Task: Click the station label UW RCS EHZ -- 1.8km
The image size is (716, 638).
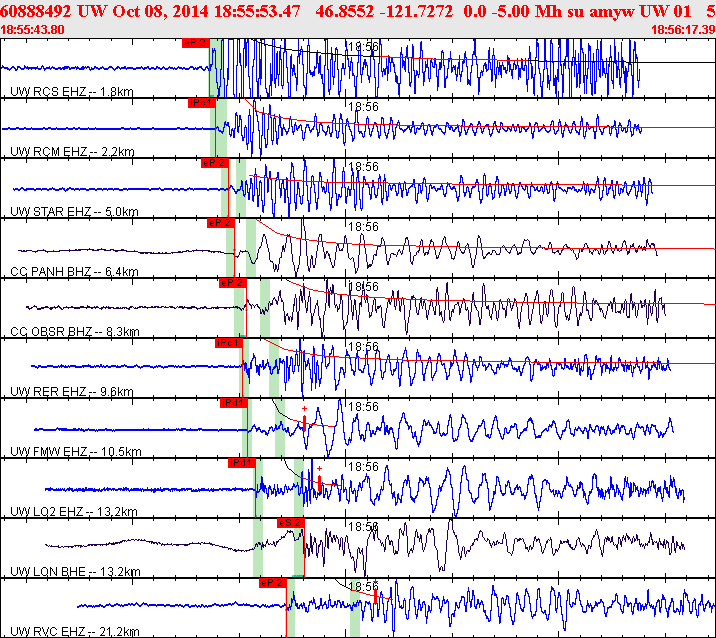Action: [x=72, y=92]
